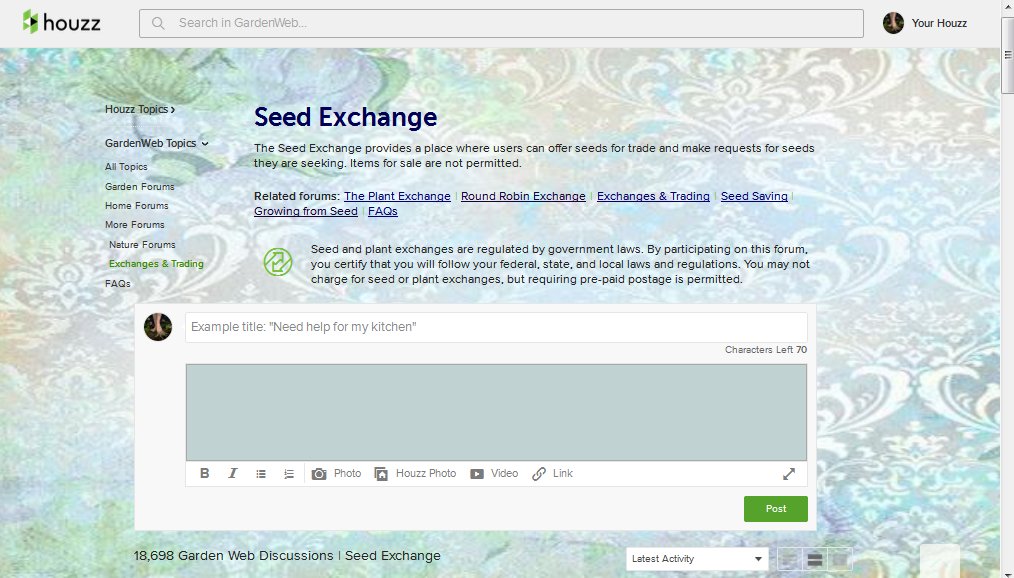Image resolution: width=1014 pixels, height=578 pixels.
Task: Open FAQs in sidebar
Action: (118, 283)
